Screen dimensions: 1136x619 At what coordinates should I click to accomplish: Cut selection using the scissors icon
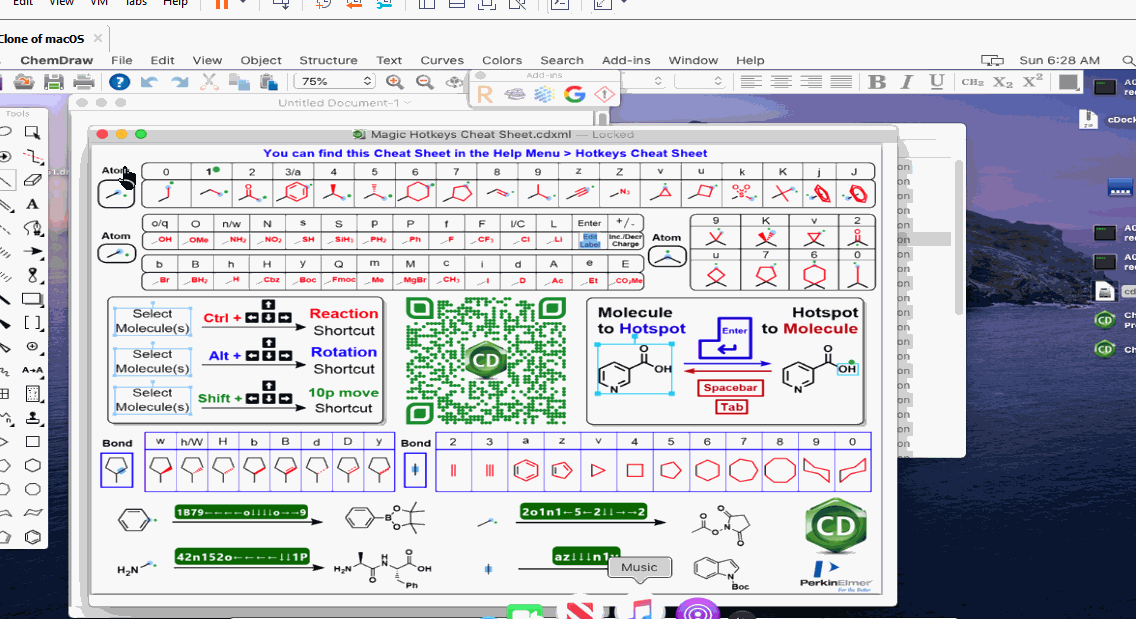208,83
